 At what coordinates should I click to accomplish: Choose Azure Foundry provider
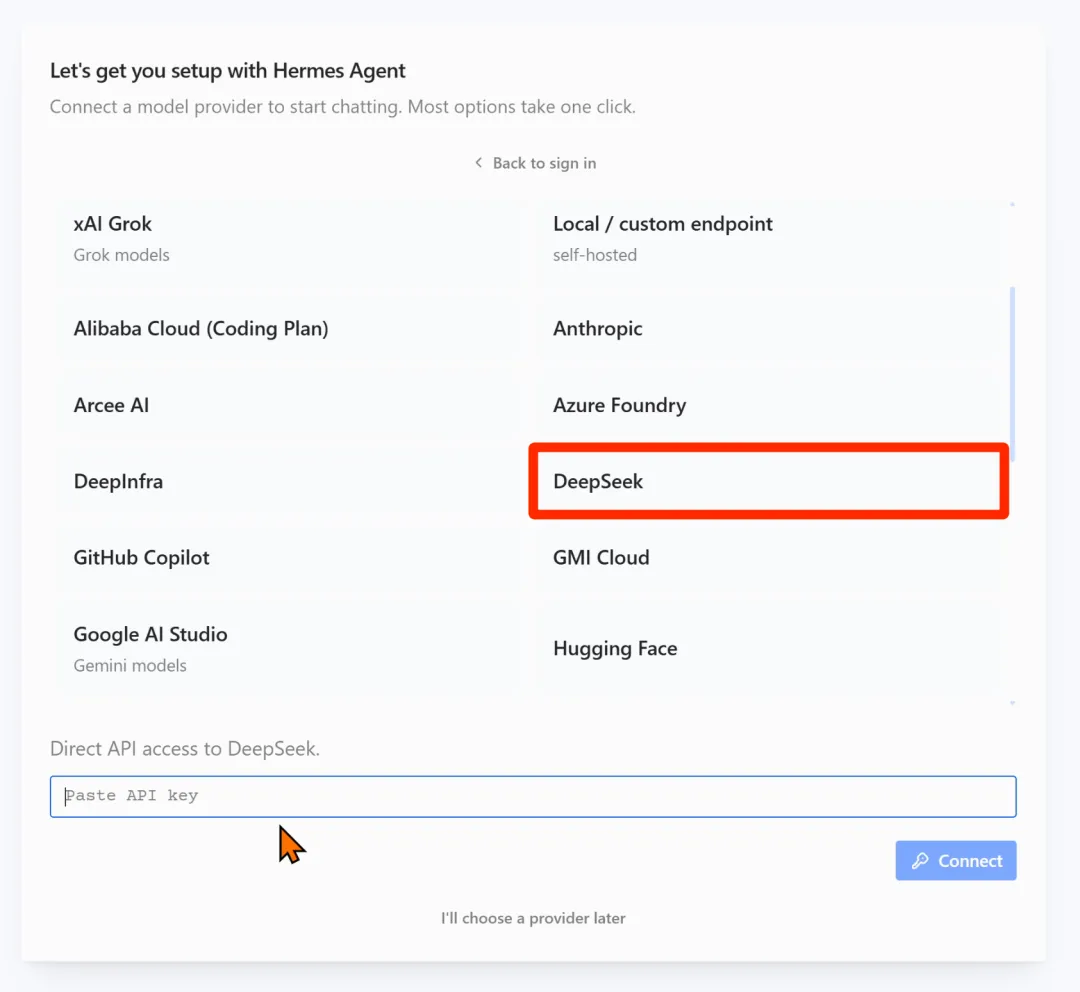tap(766, 405)
